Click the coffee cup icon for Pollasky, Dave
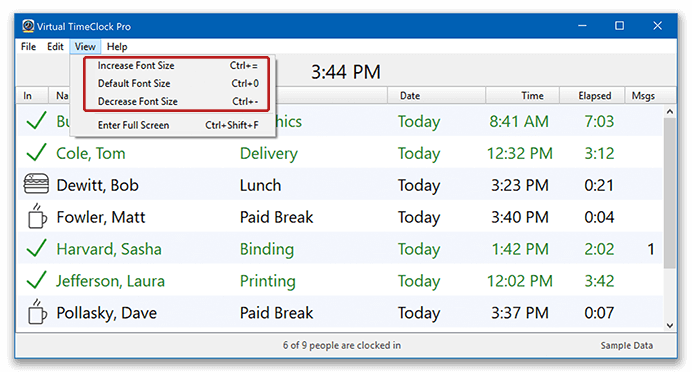 pyautogui.click(x=37, y=312)
